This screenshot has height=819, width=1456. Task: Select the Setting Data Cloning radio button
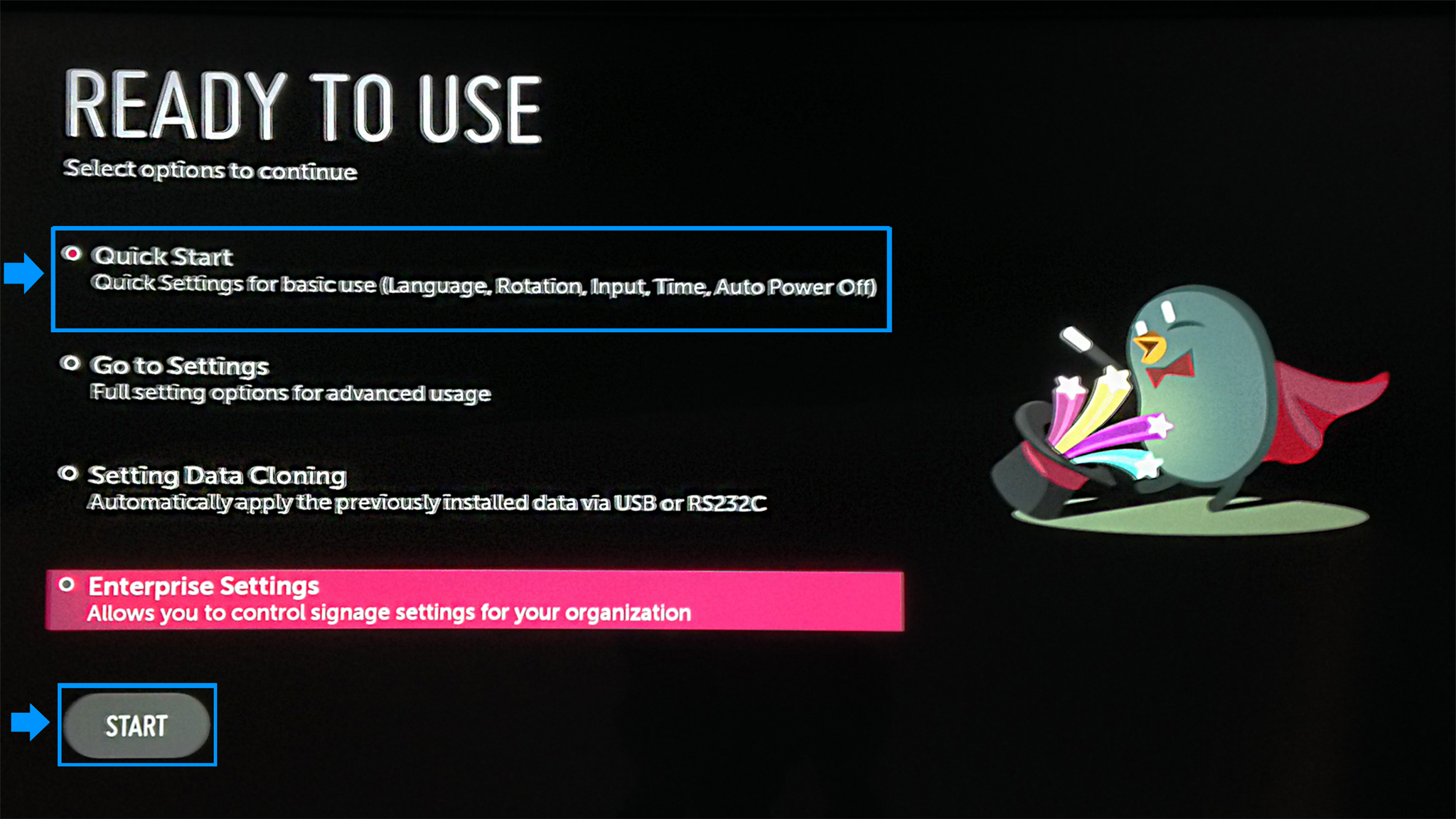coord(68,473)
